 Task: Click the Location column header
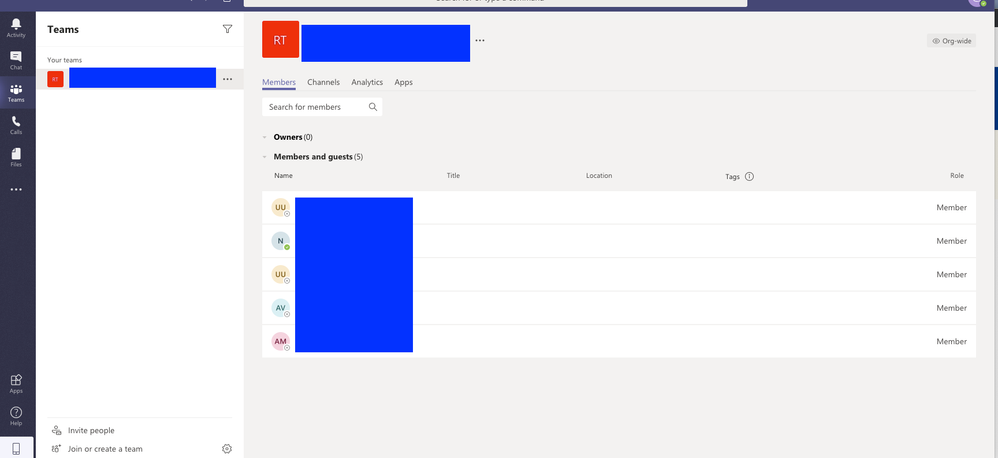click(x=599, y=176)
